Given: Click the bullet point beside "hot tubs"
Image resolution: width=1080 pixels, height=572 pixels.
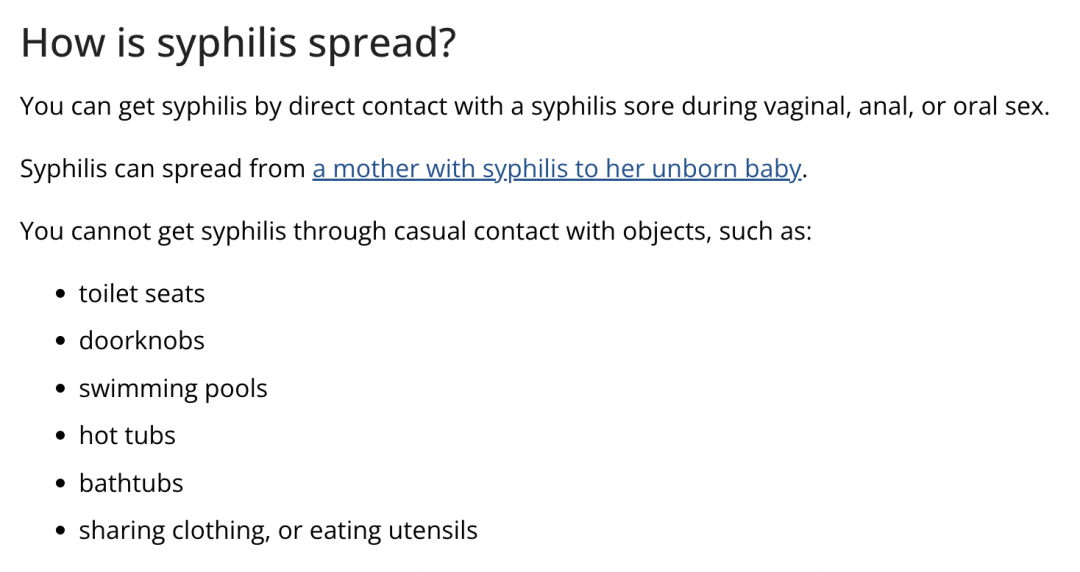Looking at the screenshot, I should coord(62,437).
